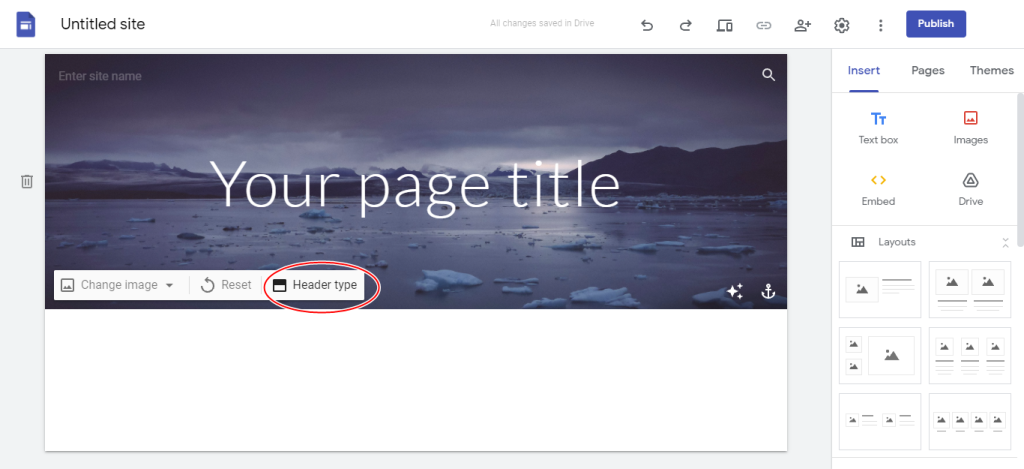Image resolution: width=1024 pixels, height=469 pixels.
Task: Click the right panel scrollbar
Action: pyautogui.click(x=1020, y=170)
